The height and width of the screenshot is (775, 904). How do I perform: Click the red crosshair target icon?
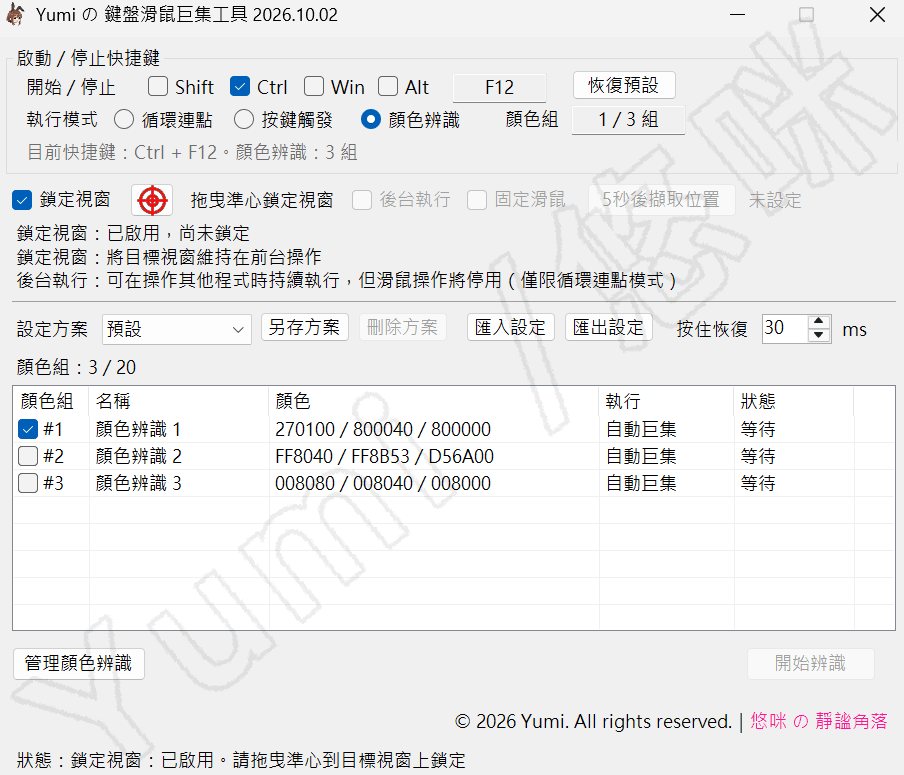point(152,200)
